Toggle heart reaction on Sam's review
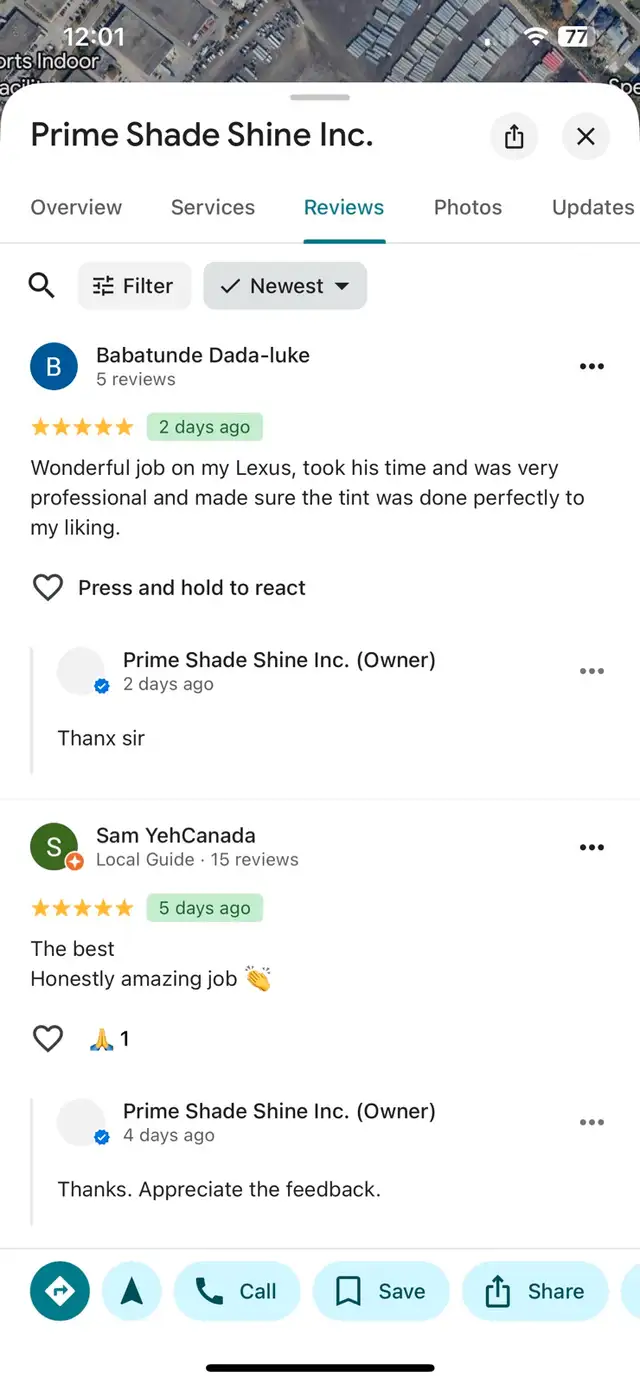The width and height of the screenshot is (640, 1384). click(x=48, y=1039)
